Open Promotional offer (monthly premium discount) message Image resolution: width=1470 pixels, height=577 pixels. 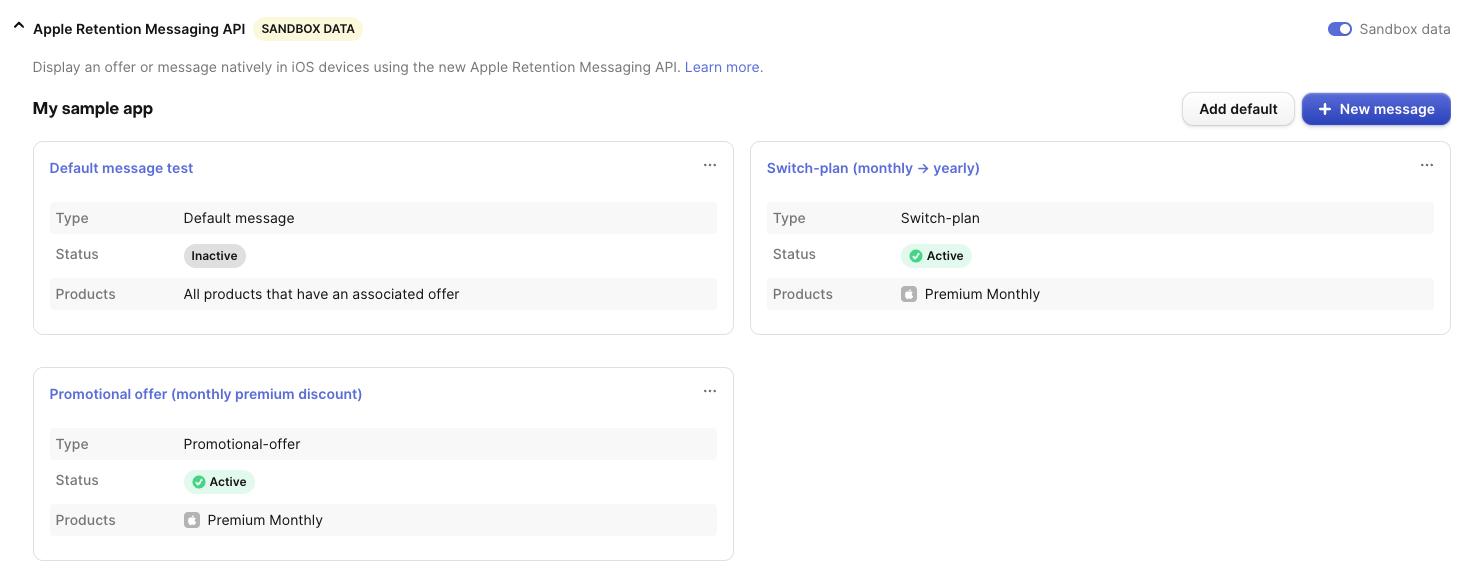(205, 394)
